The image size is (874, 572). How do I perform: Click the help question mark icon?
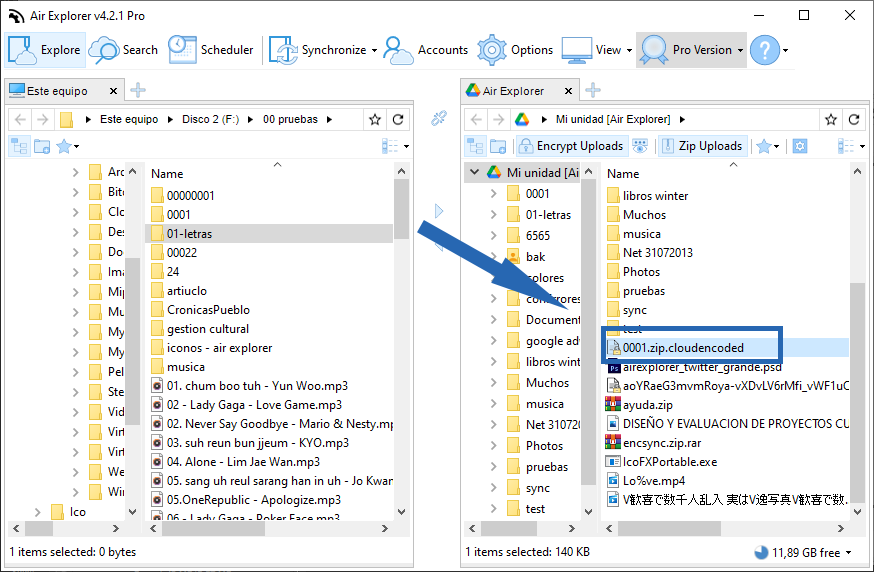click(765, 50)
